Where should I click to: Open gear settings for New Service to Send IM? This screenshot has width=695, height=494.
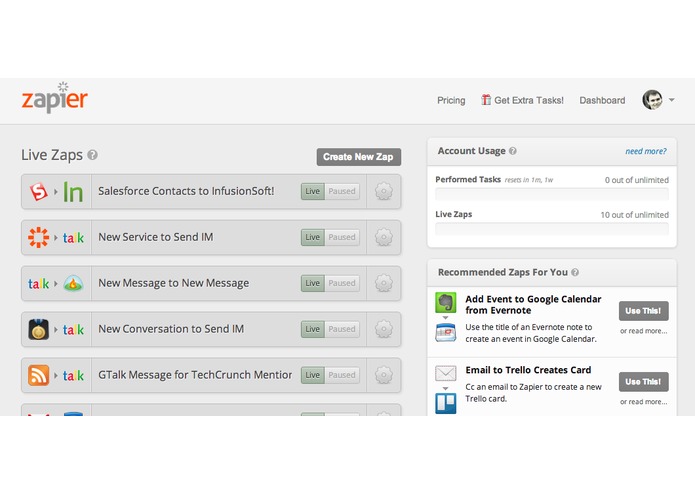(x=384, y=237)
